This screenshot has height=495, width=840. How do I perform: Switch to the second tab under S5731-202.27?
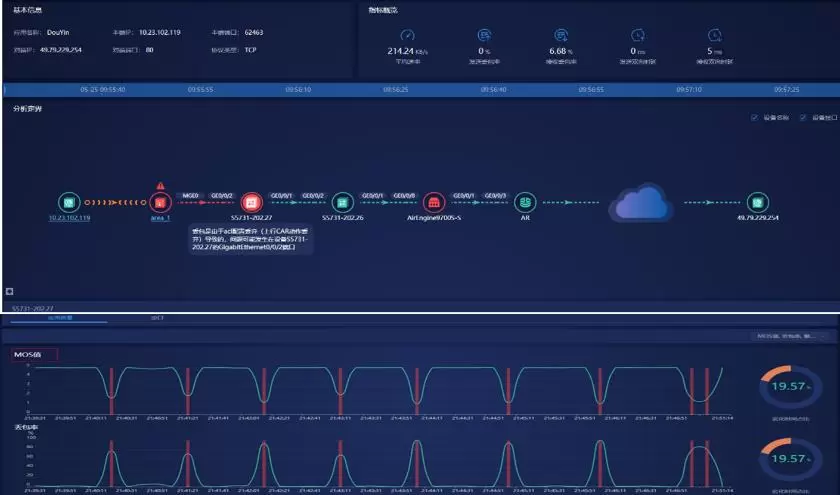click(157, 318)
